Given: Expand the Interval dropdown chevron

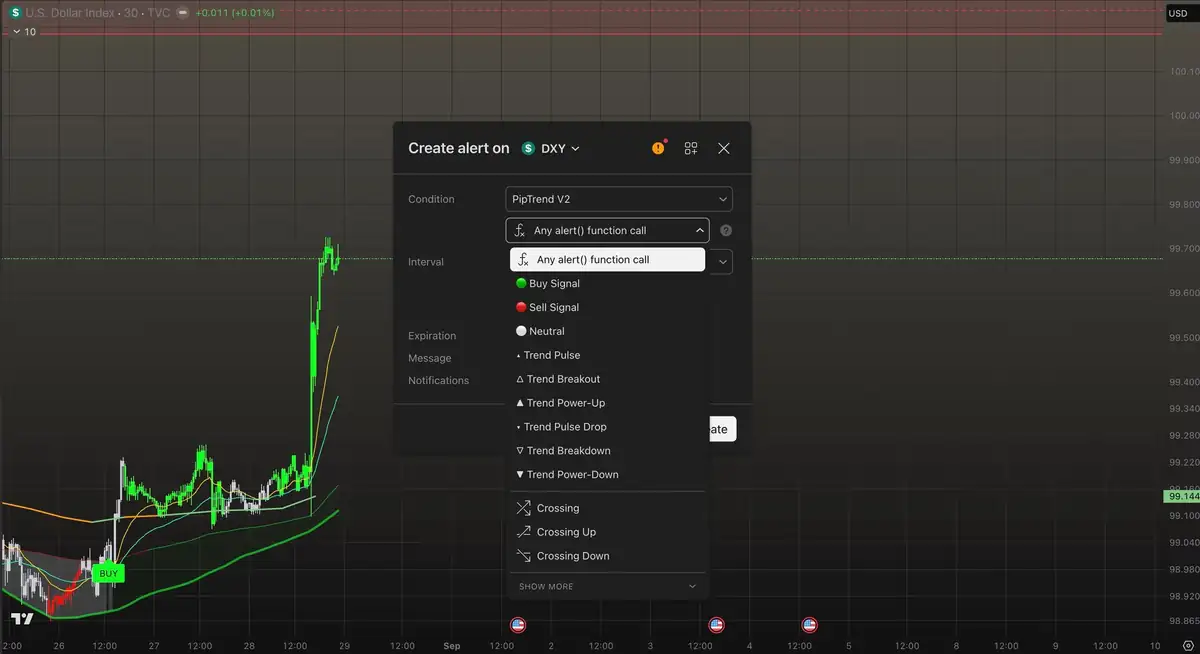Looking at the screenshot, I should point(722,262).
